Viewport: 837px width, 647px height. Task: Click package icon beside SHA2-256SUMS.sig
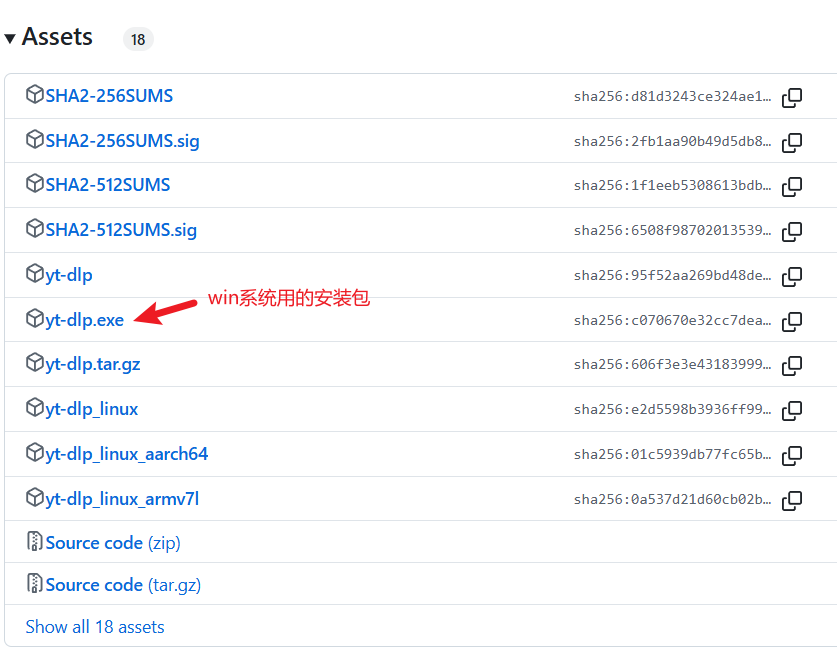[35, 139]
